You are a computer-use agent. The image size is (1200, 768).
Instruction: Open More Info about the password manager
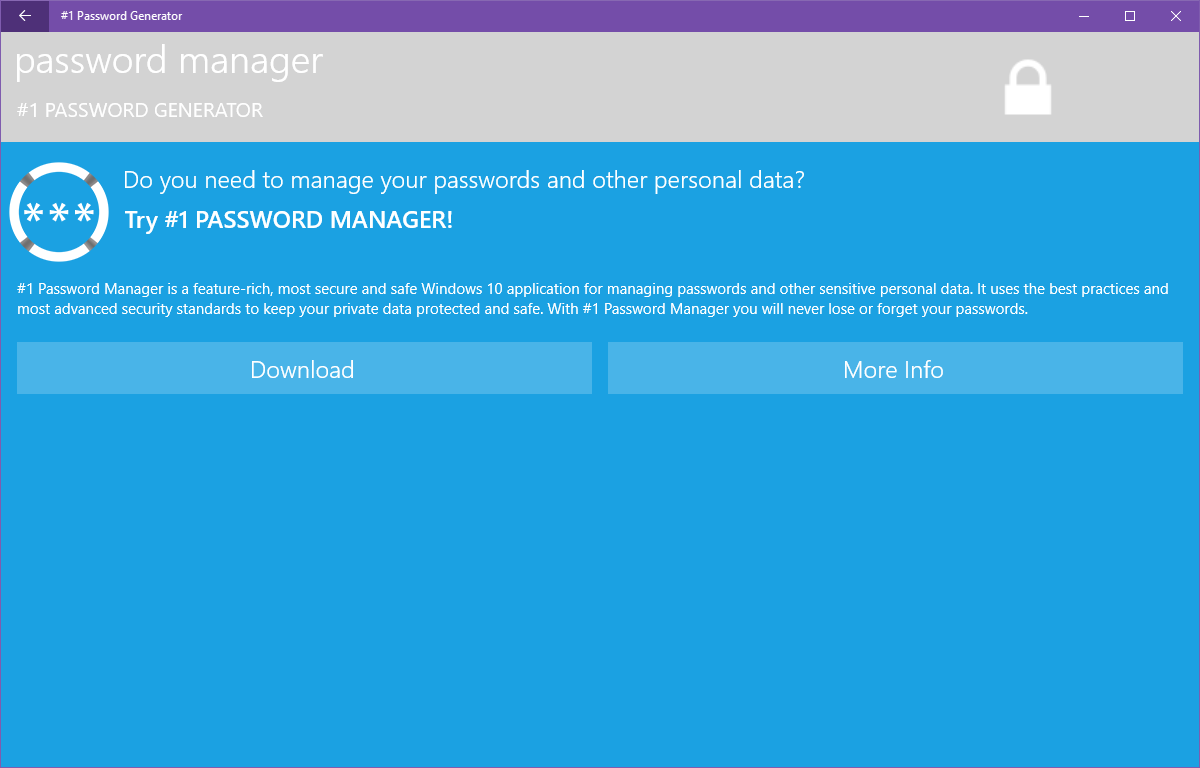click(x=894, y=369)
